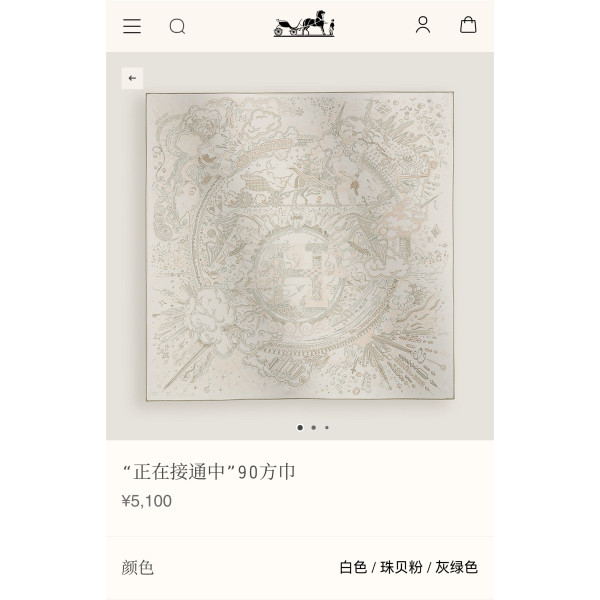Viewport: 600px width, 600px height.
Task: Select the first carousel dot indicator
Action: point(300,427)
